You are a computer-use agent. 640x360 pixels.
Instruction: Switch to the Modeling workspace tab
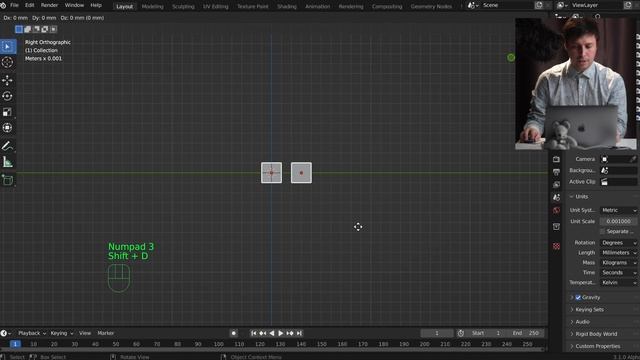coord(153,7)
